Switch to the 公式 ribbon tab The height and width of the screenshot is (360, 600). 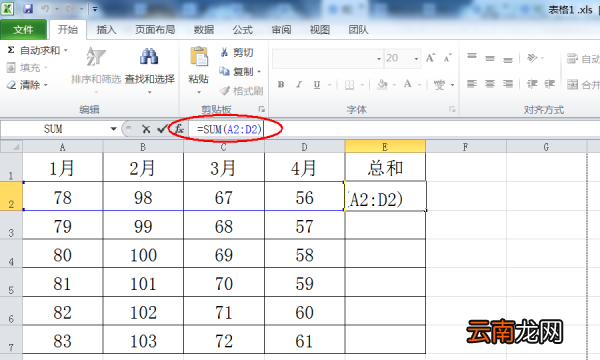pyautogui.click(x=243, y=29)
